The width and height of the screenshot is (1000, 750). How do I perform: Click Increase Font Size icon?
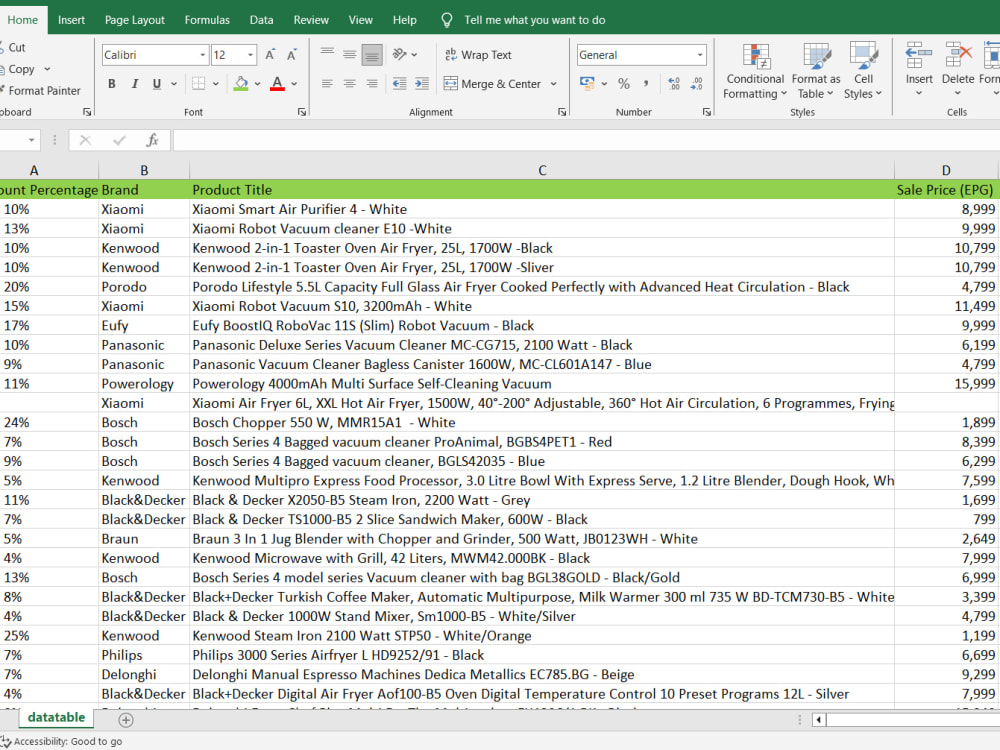click(270, 55)
